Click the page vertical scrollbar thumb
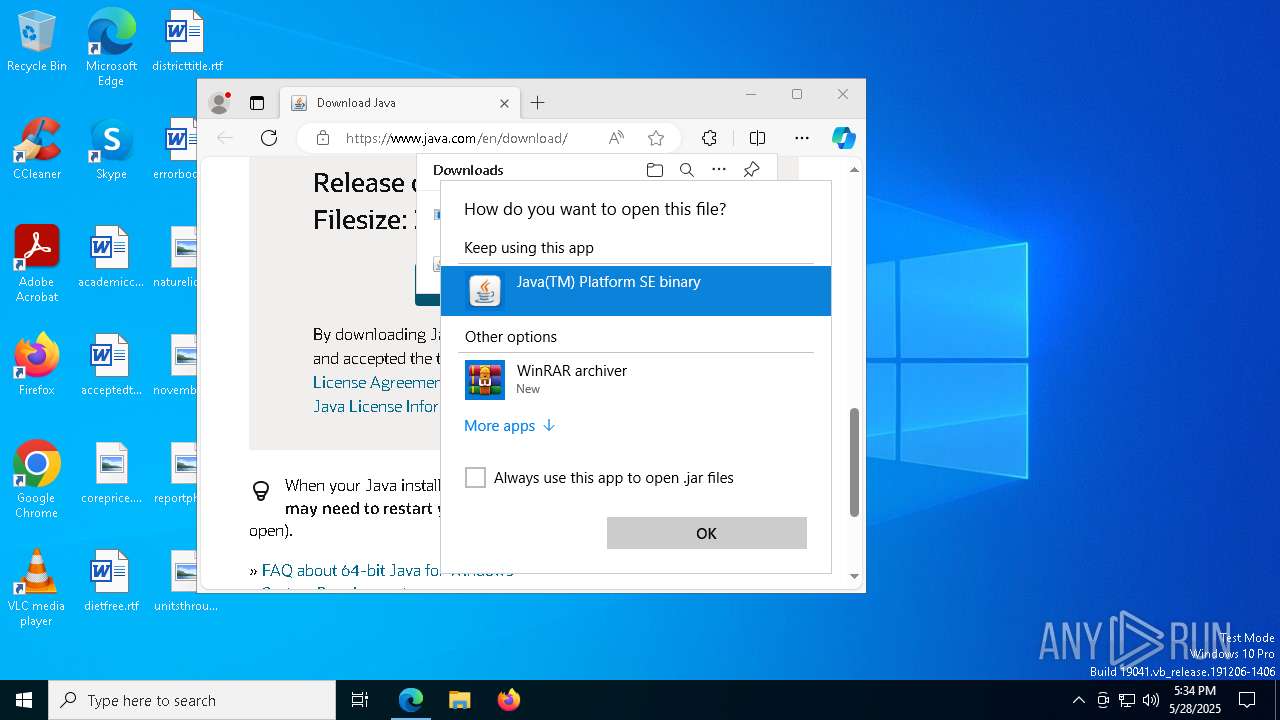The height and width of the screenshot is (720, 1280). pyautogui.click(x=854, y=463)
